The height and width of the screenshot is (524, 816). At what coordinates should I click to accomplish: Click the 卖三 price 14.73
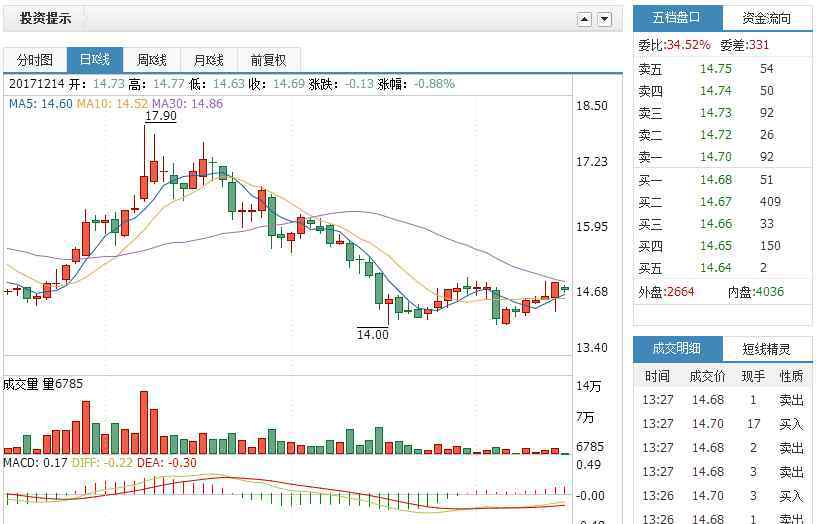(x=716, y=113)
